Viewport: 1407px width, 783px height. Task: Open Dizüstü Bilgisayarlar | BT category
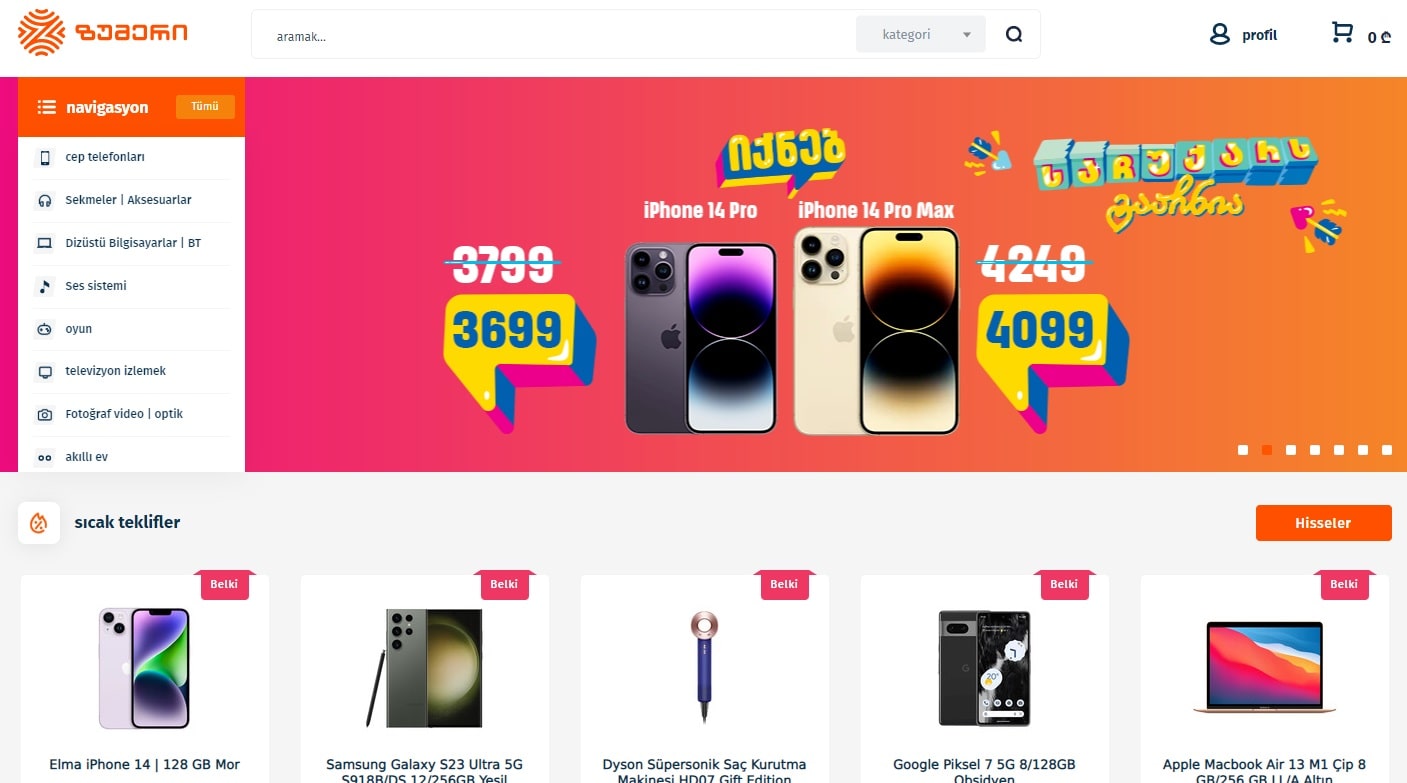click(x=131, y=243)
